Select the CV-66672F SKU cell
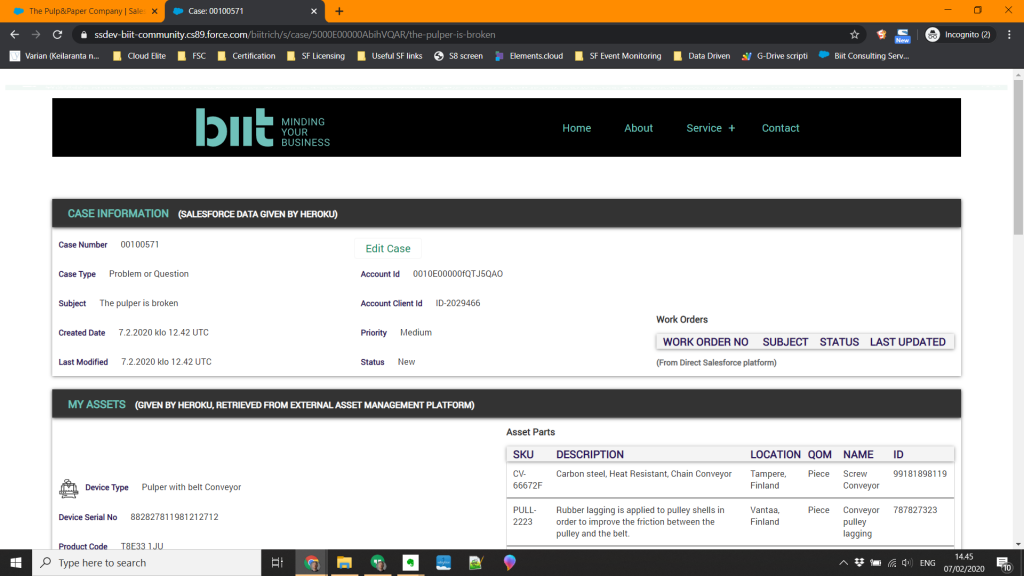This screenshot has height=576, width=1024. [528, 479]
